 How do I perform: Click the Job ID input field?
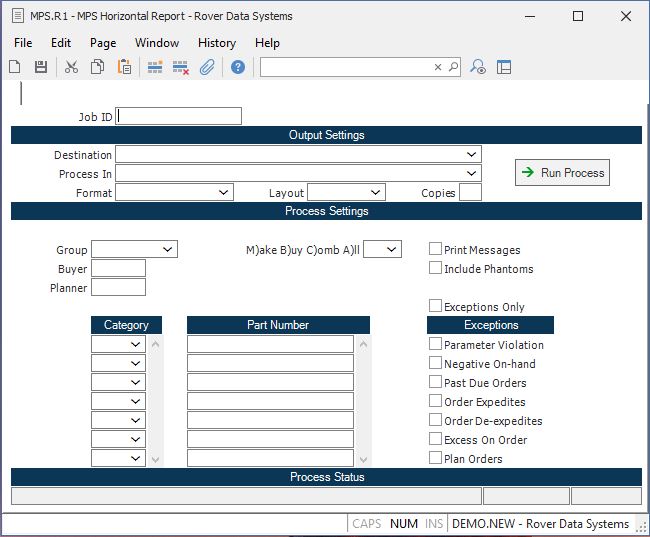click(x=179, y=116)
